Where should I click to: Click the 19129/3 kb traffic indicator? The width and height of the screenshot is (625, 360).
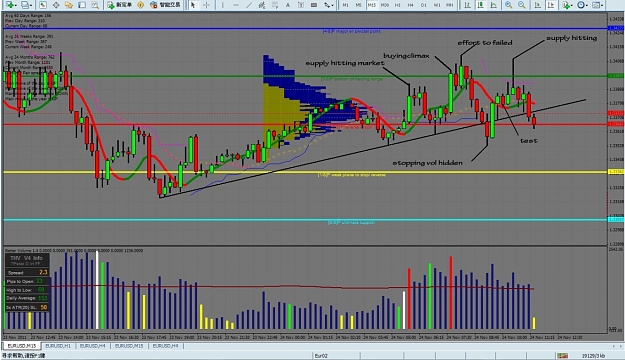pyautogui.click(x=593, y=356)
